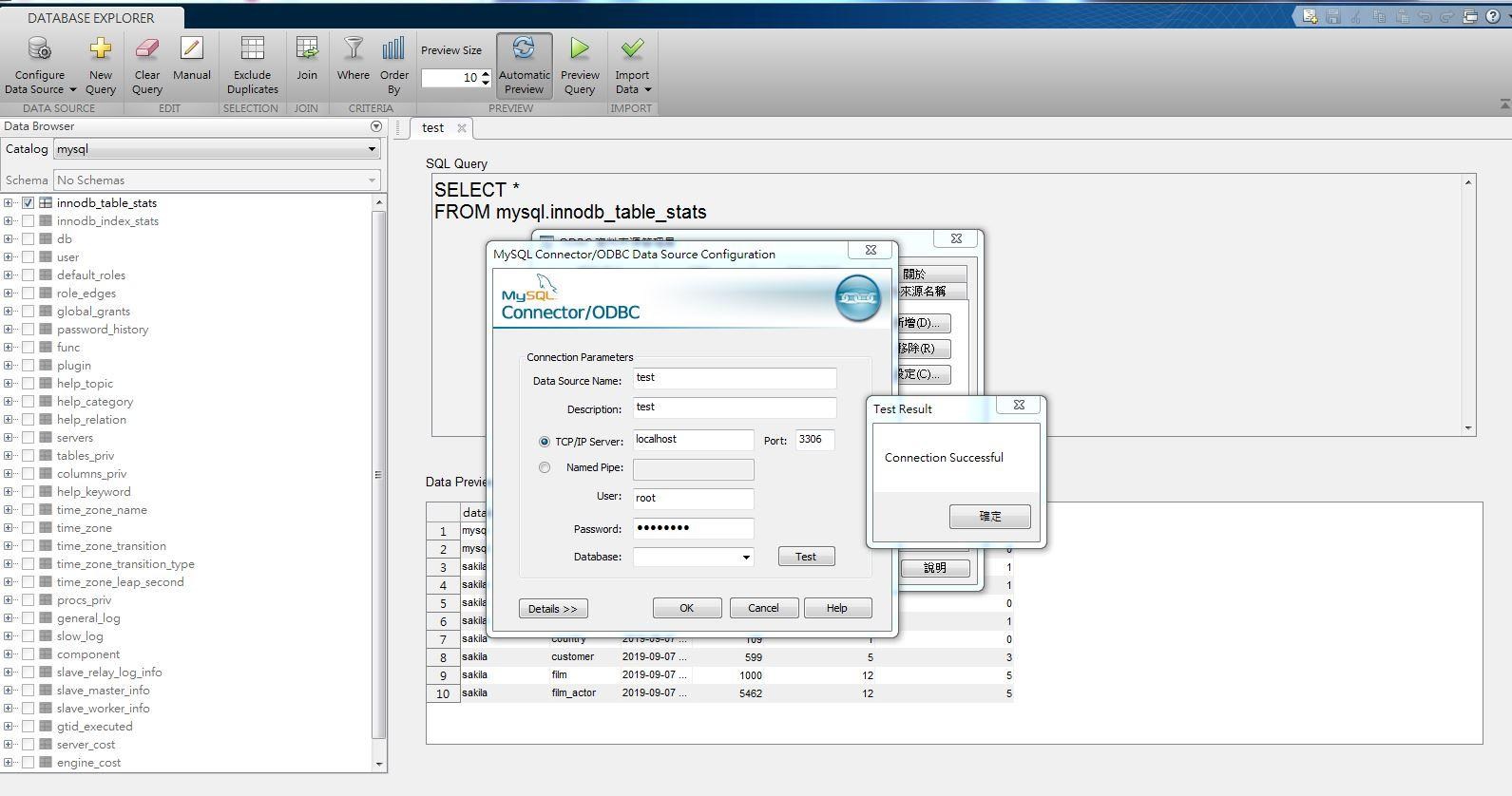Screen dimensions: 1512x796
Task: Check the slow_log table checkbox
Action: click(28, 636)
